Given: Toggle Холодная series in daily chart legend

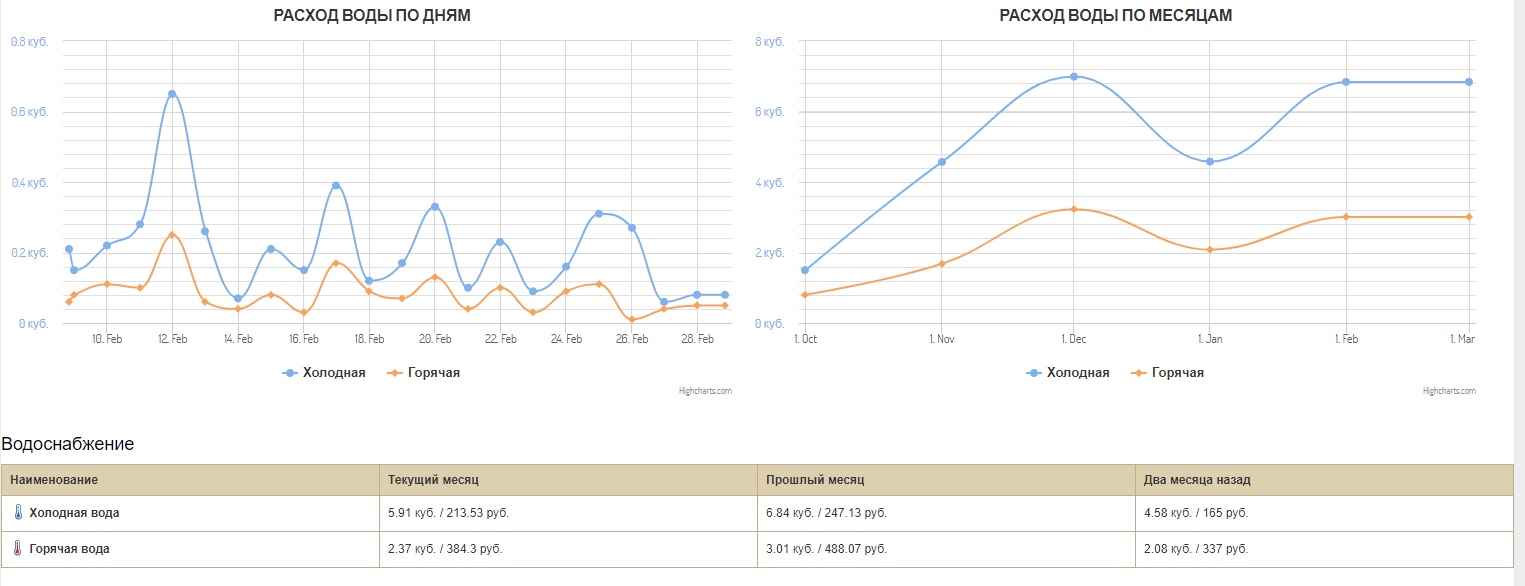Looking at the screenshot, I should click(x=324, y=373).
